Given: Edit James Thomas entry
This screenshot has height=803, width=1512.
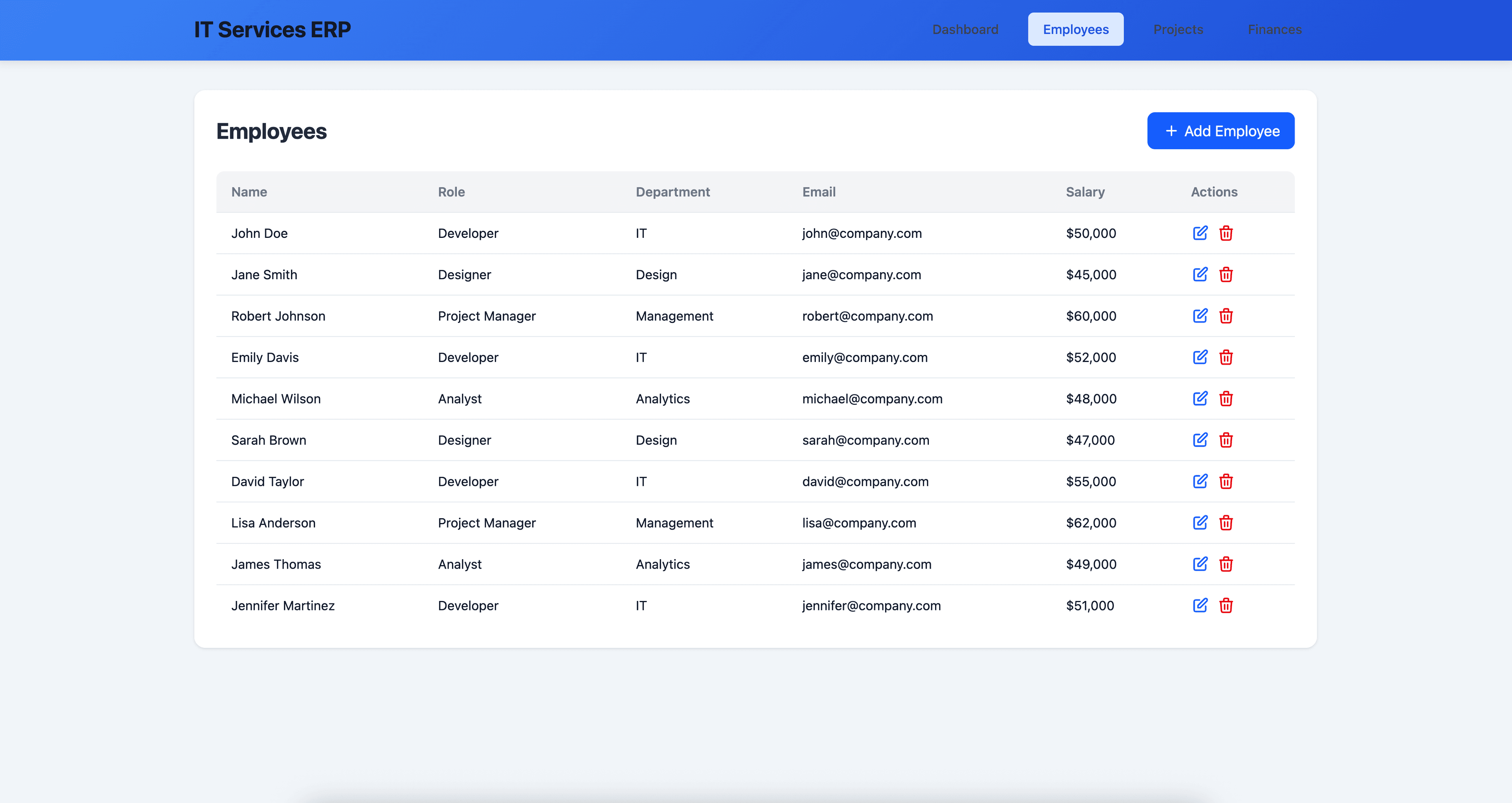Looking at the screenshot, I should [x=1200, y=564].
